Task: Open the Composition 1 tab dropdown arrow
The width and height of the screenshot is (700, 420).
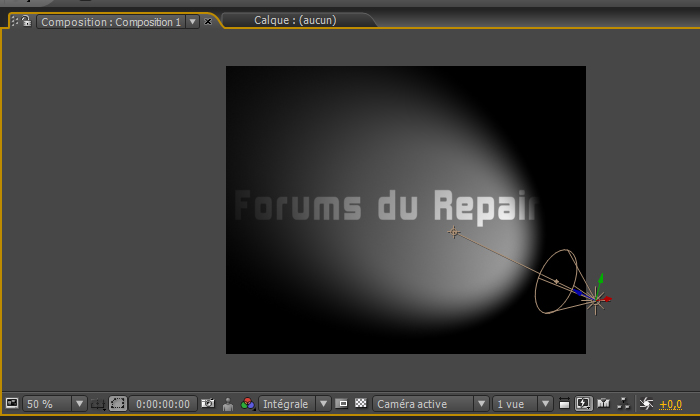Action: point(192,21)
